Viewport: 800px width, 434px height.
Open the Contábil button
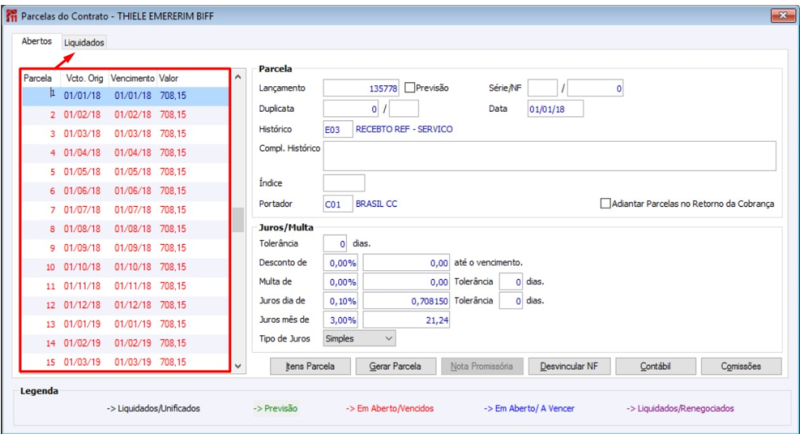tap(656, 366)
